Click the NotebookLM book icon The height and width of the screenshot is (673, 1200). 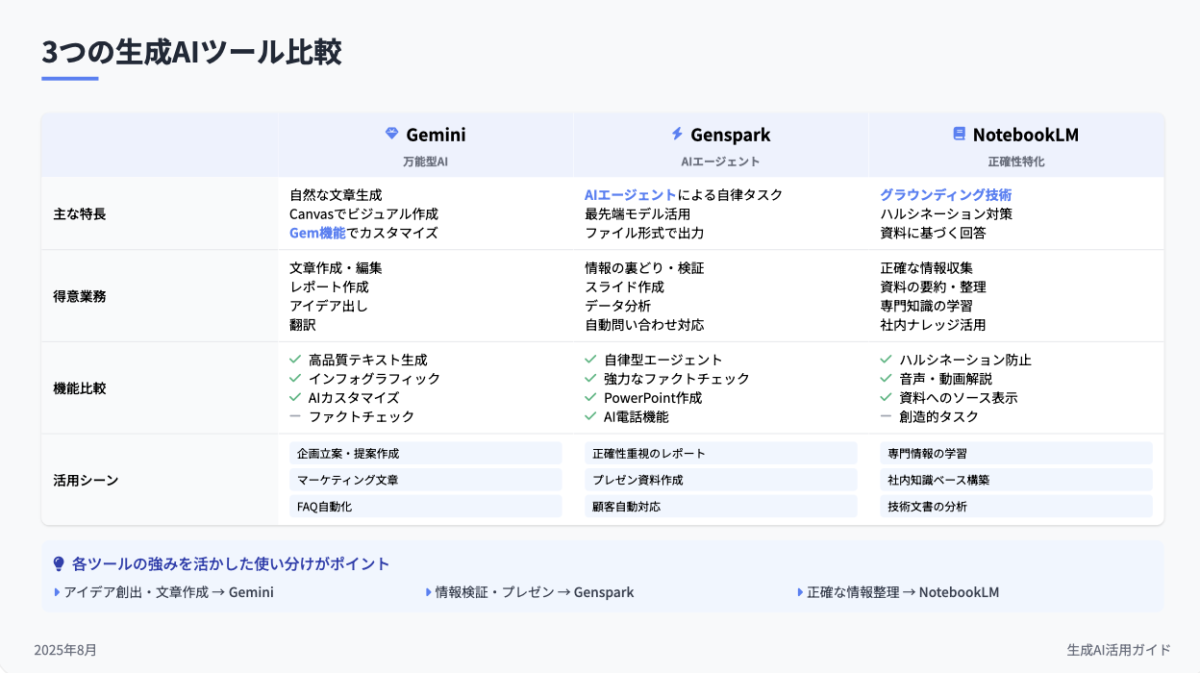(x=959, y=134)
